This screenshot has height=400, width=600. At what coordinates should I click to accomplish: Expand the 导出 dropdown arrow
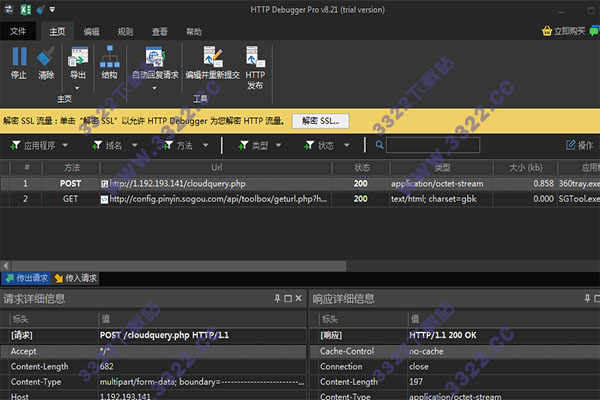tap(77, 88)
